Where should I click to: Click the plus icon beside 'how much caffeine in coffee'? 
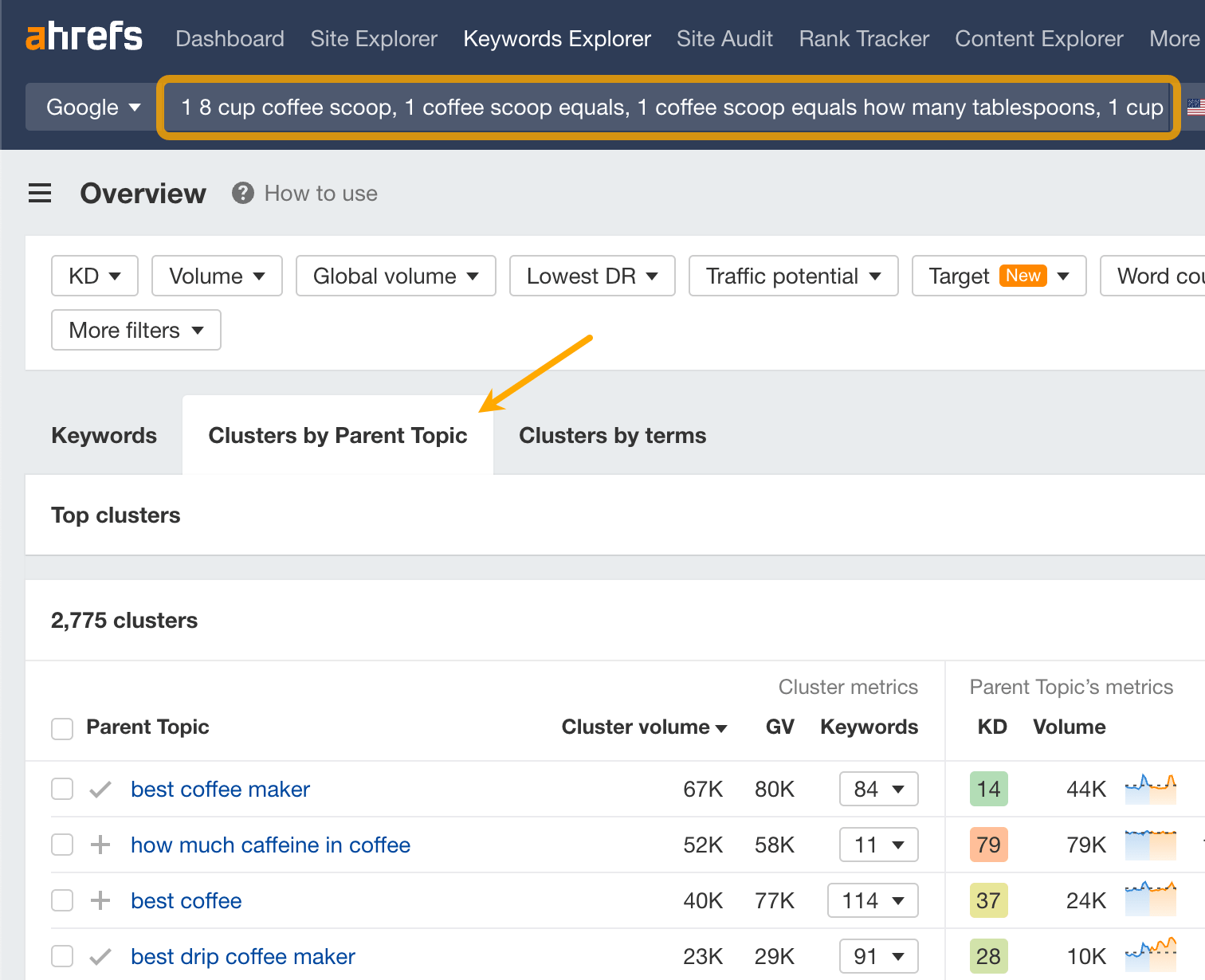click(x=100, y=845)
